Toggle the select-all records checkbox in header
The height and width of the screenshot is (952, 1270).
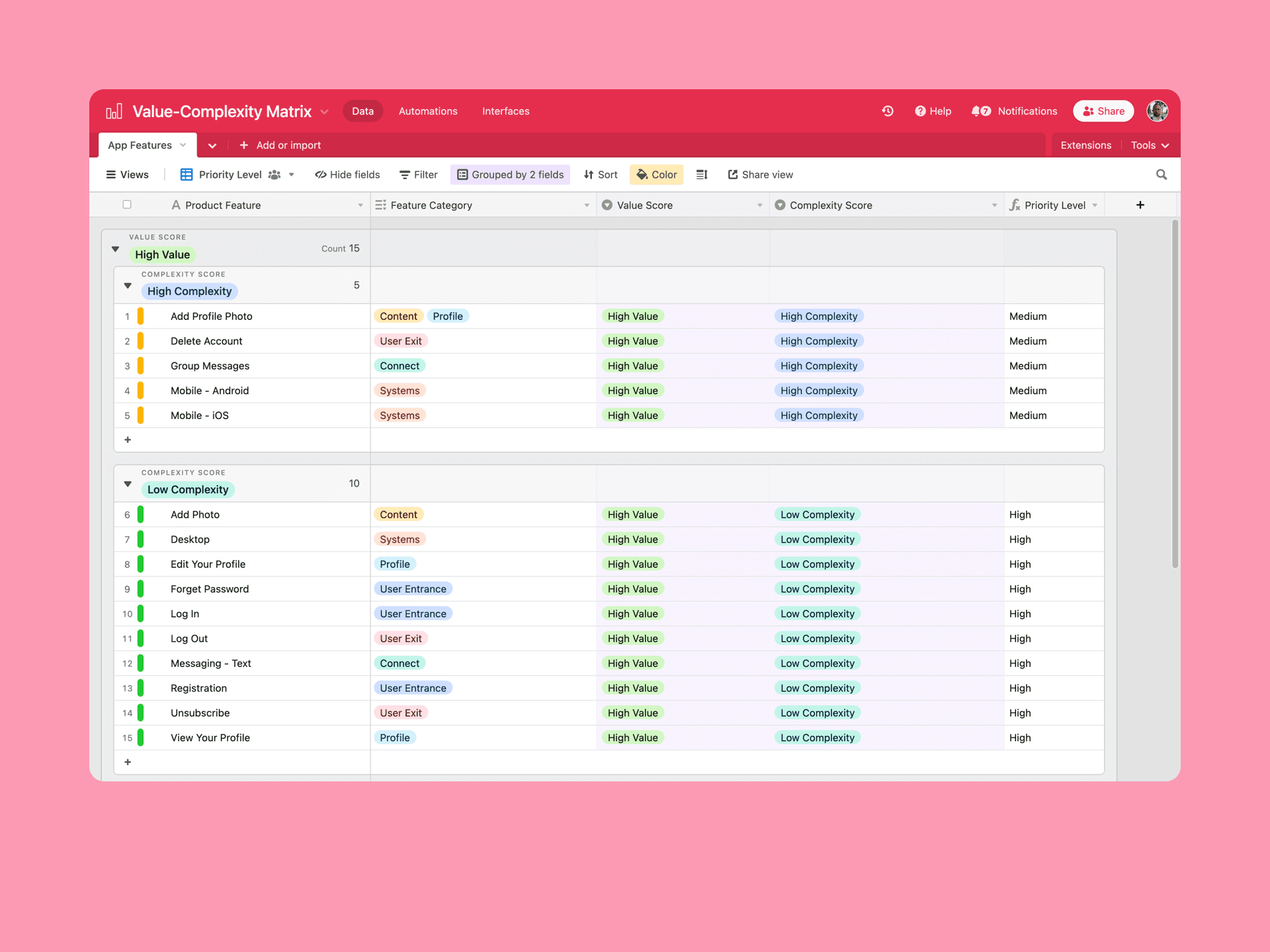coord(127,204)
